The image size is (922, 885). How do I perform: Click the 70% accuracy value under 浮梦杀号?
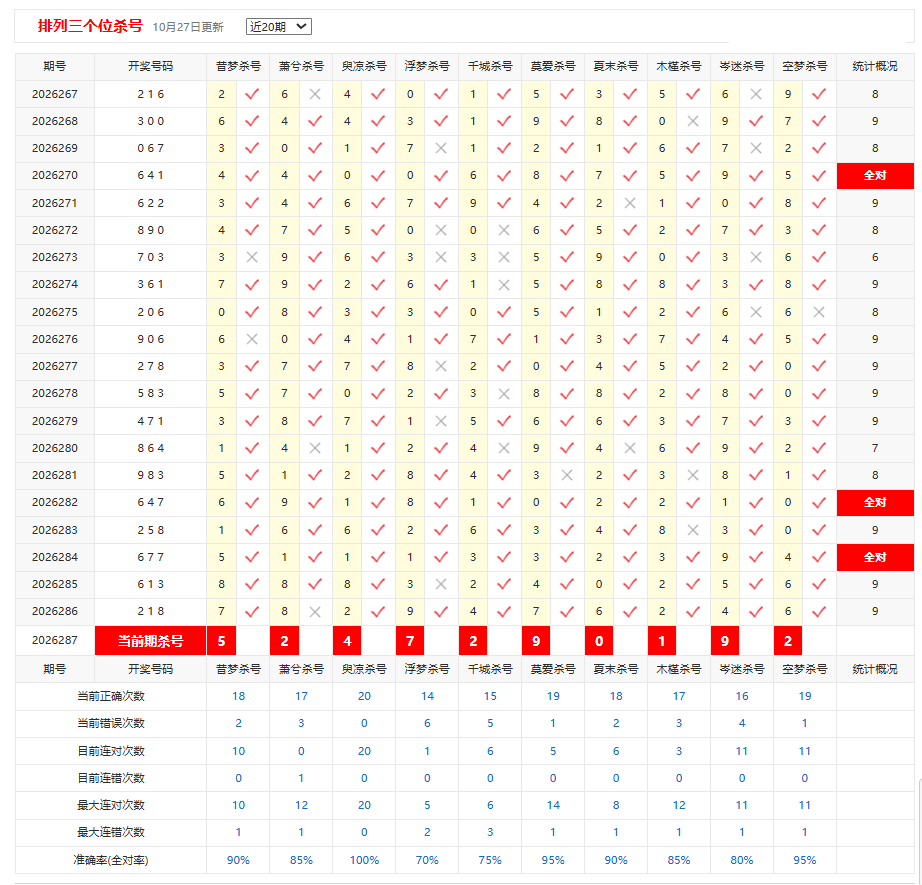point(427,860)
